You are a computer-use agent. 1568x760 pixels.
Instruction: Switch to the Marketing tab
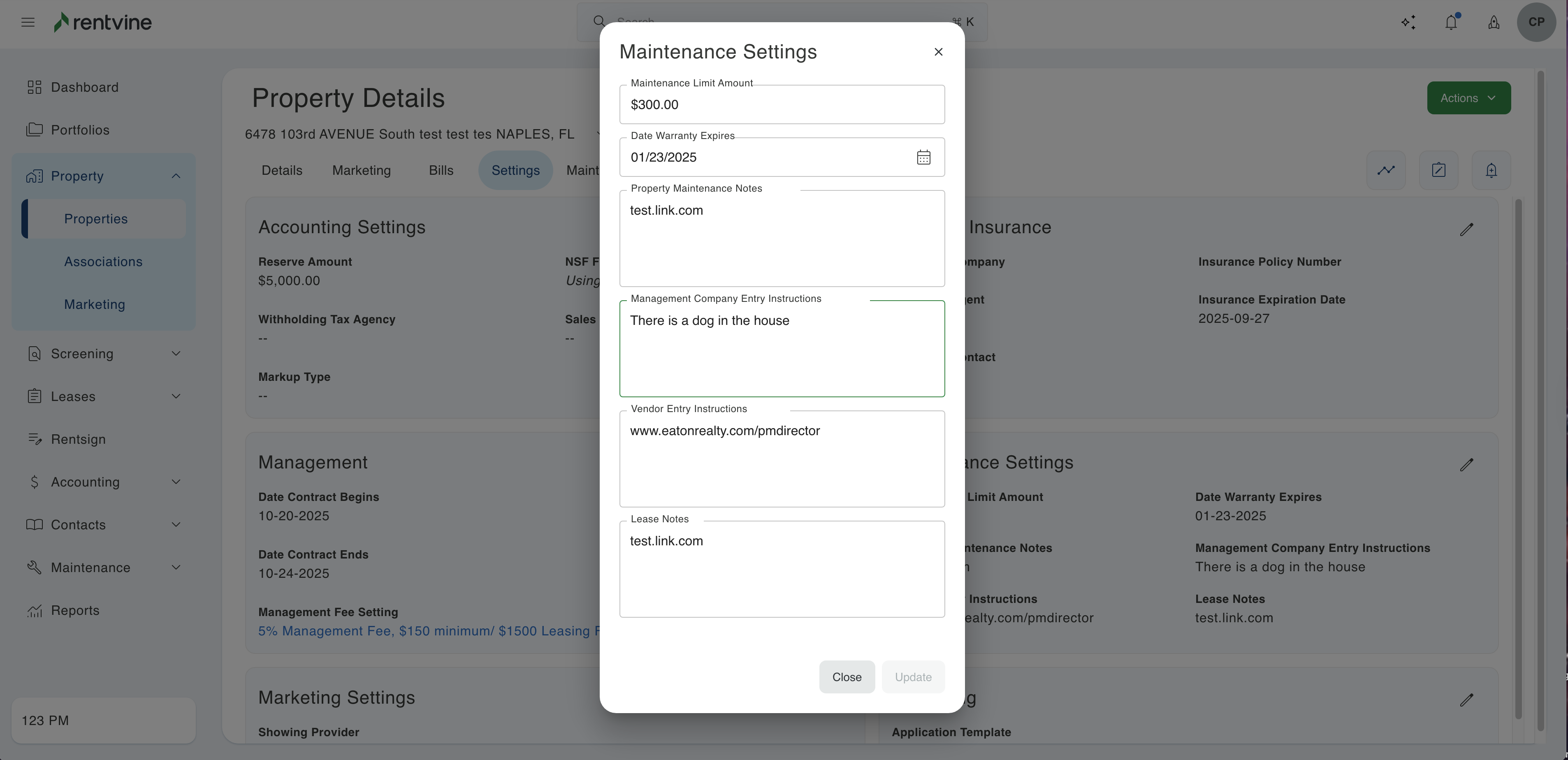361,170
